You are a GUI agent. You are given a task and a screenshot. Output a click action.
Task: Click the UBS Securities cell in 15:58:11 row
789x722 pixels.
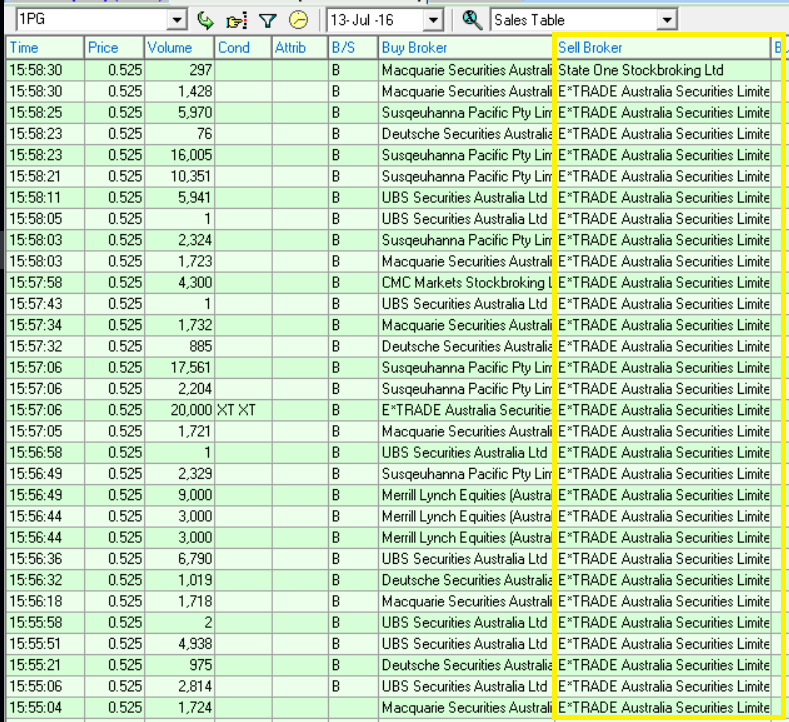(x=465, y=198)
